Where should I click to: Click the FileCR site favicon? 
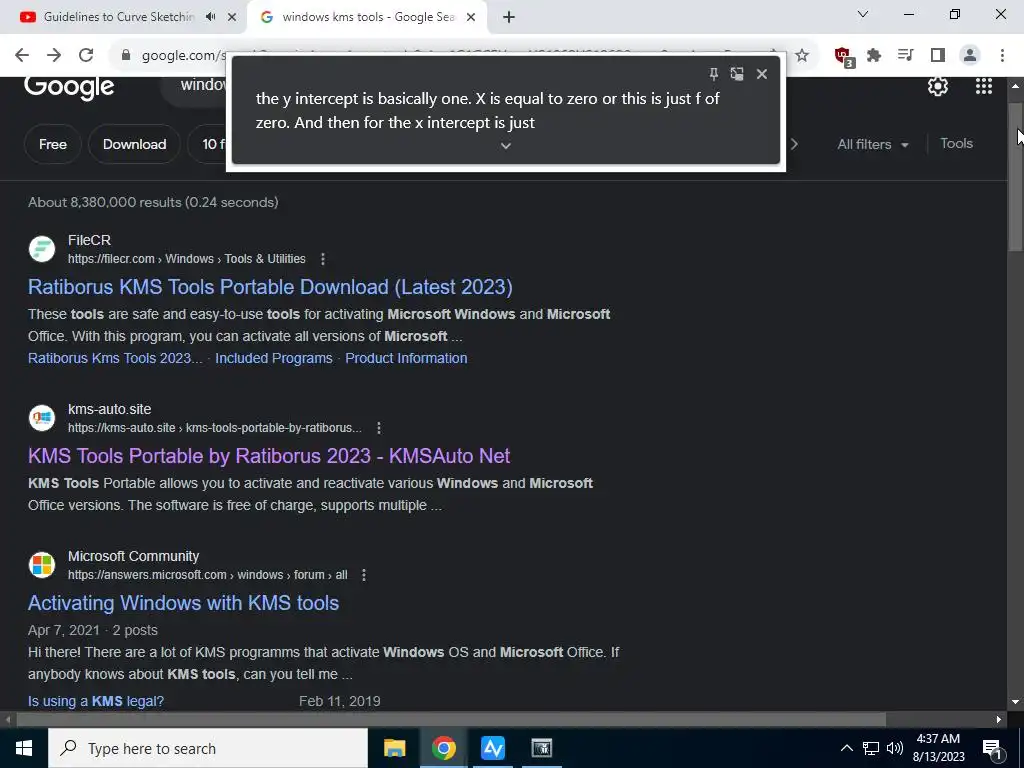pyautogui.click(x=42, y=249)
